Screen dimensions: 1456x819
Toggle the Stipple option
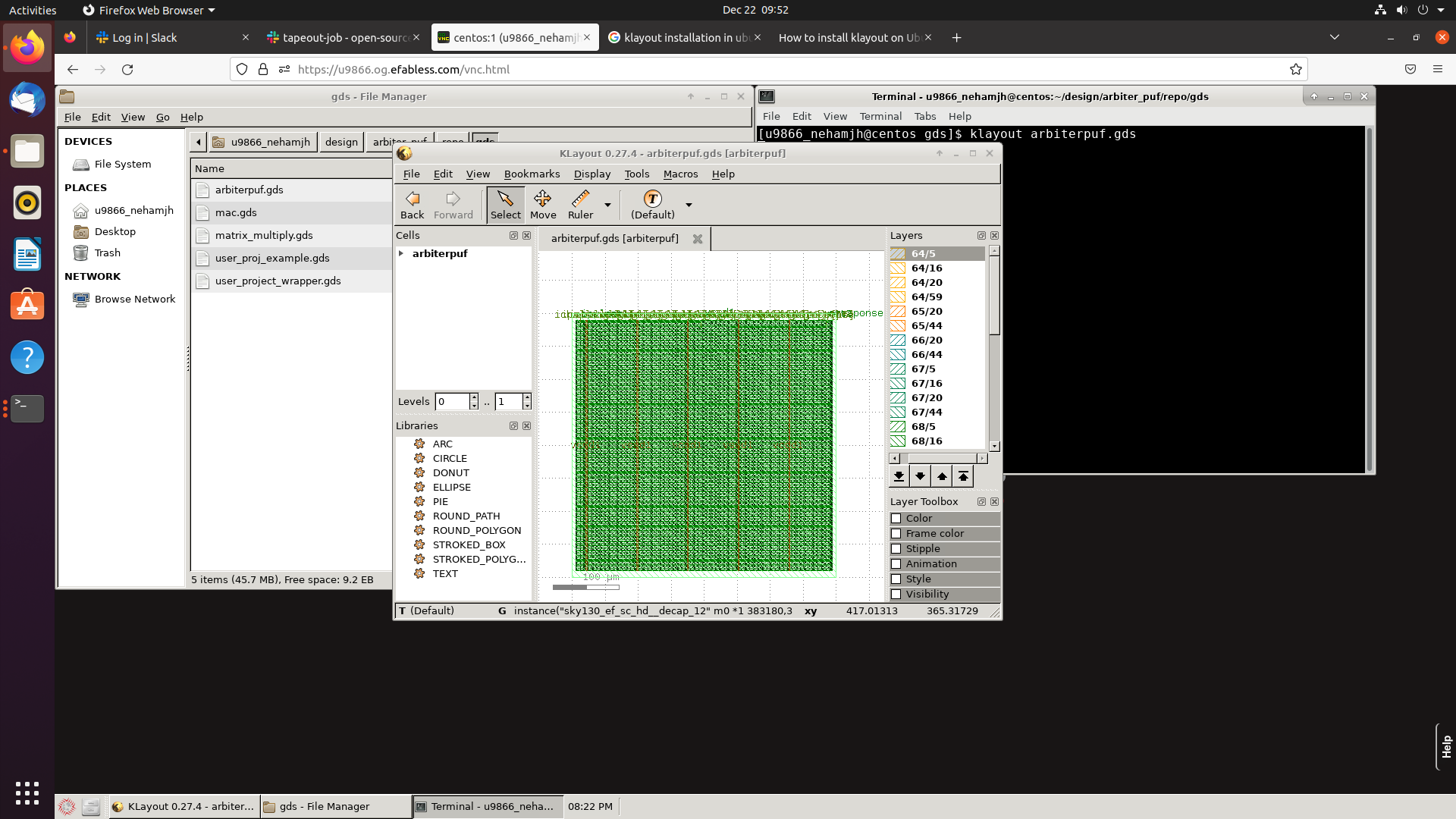pyautogui.click(x=897, y=548)
